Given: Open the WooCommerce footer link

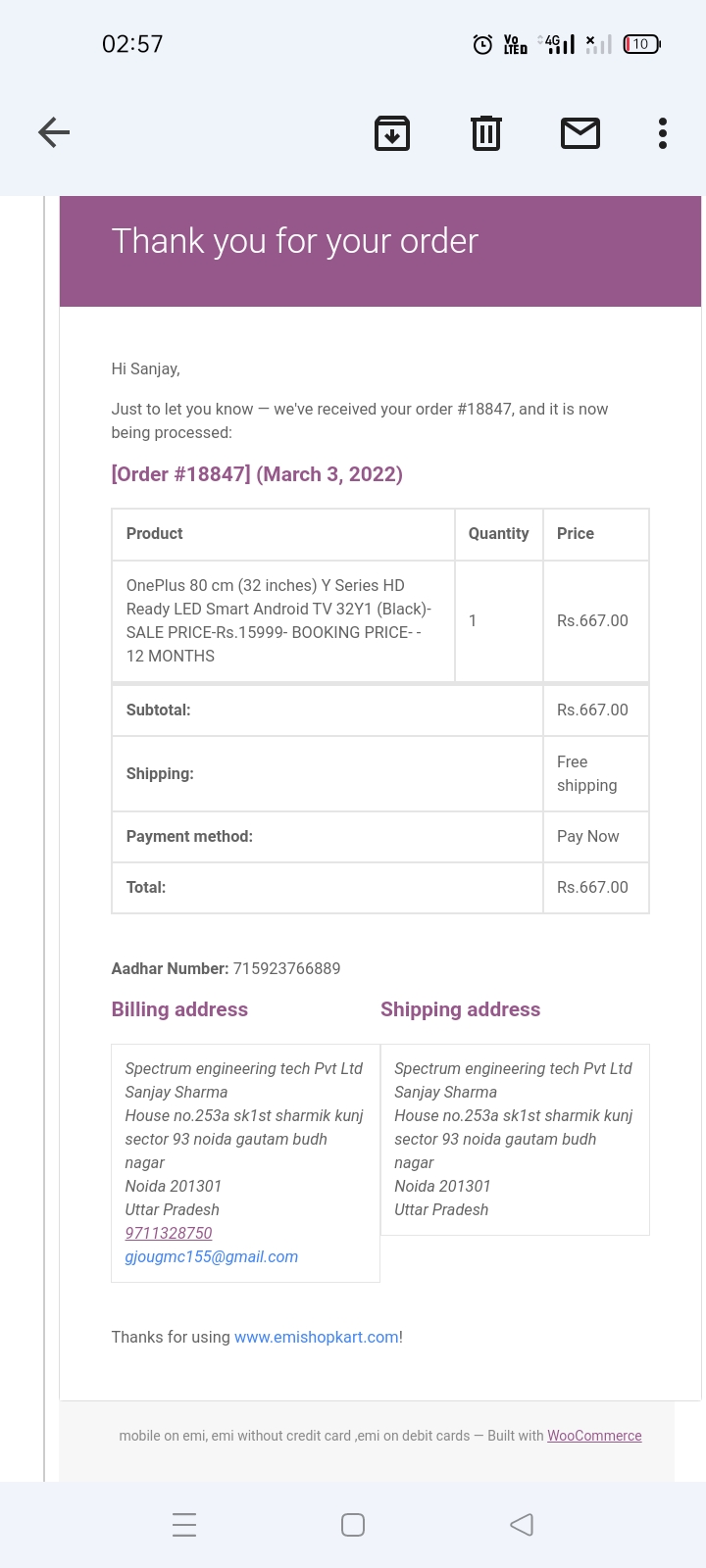Looking at the screenshot, I should pos(594,1436).
